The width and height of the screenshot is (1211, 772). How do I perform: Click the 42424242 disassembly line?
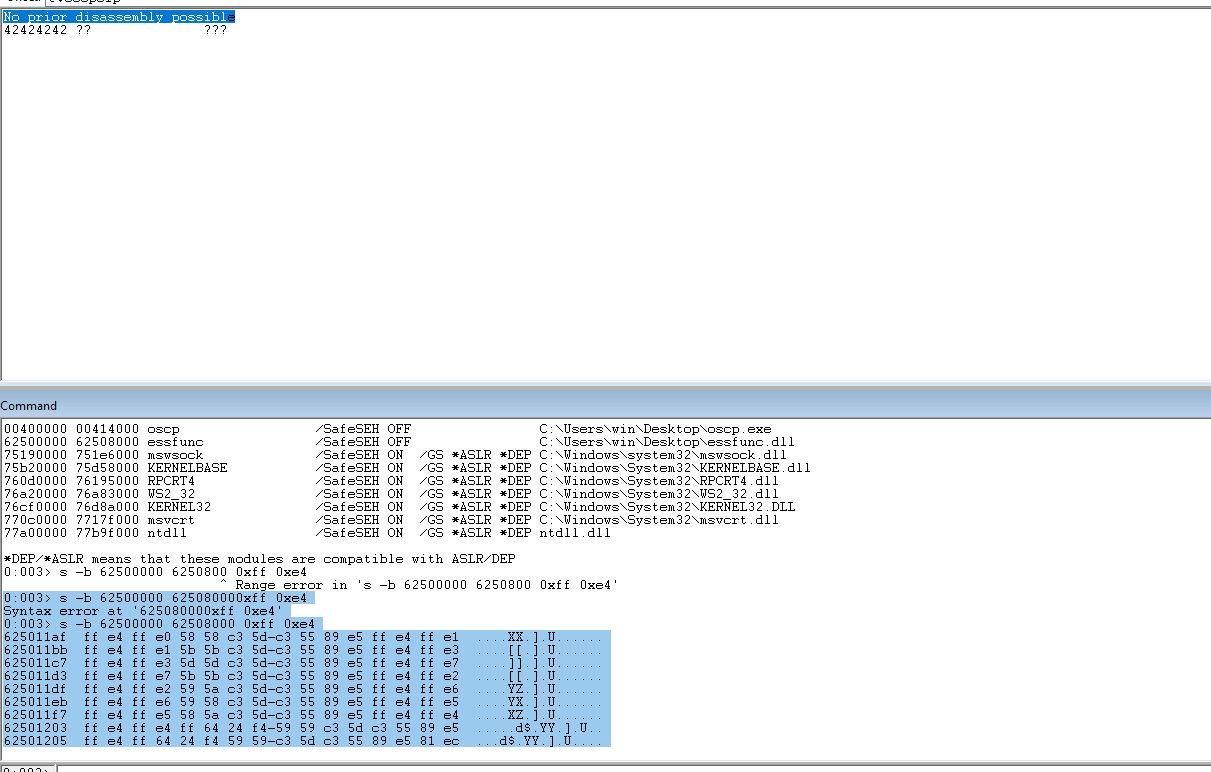tap(115, 31)
